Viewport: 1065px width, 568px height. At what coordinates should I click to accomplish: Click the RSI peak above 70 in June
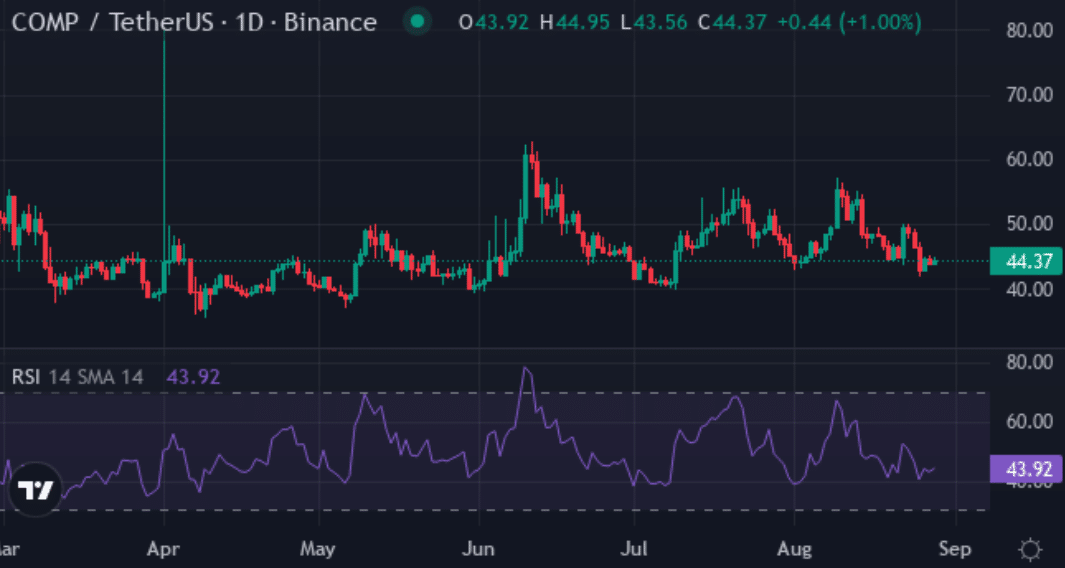526,369
